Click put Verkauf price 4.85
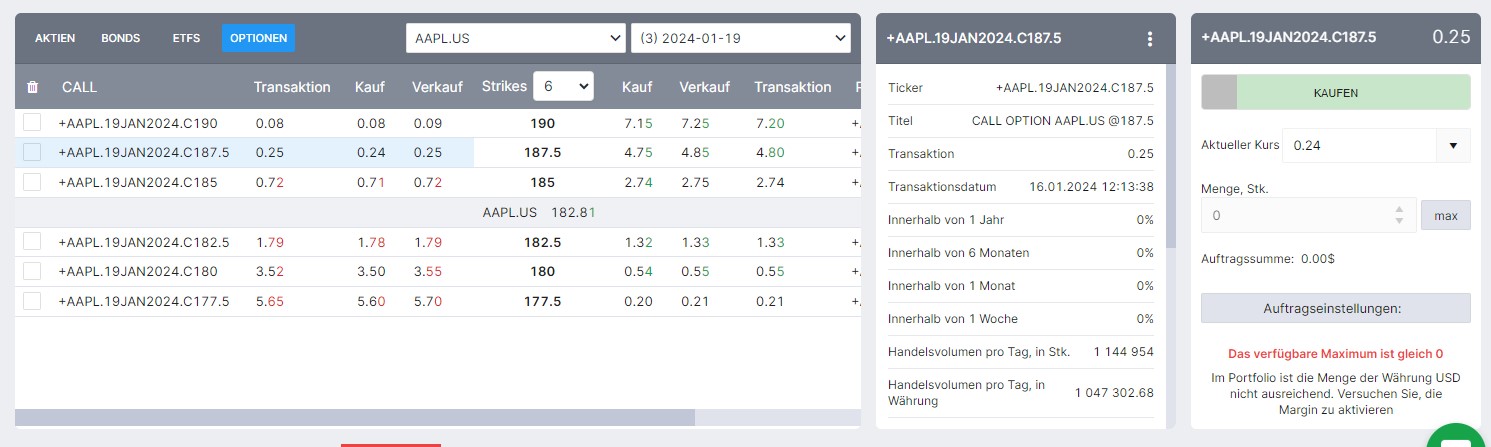1491x447 pixels. tap(694, 153)
